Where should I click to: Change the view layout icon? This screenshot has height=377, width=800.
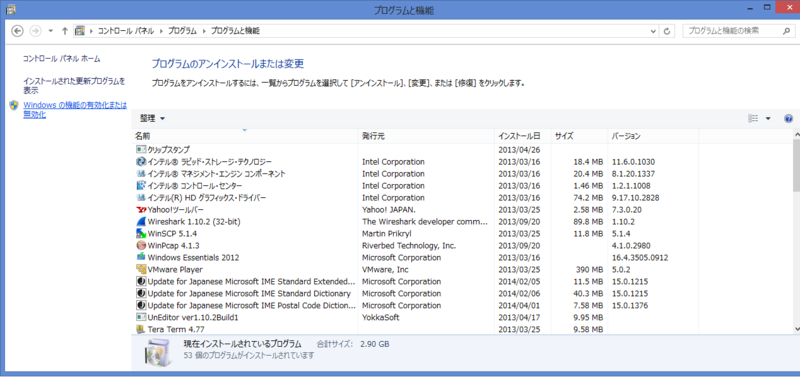(753, 118)
